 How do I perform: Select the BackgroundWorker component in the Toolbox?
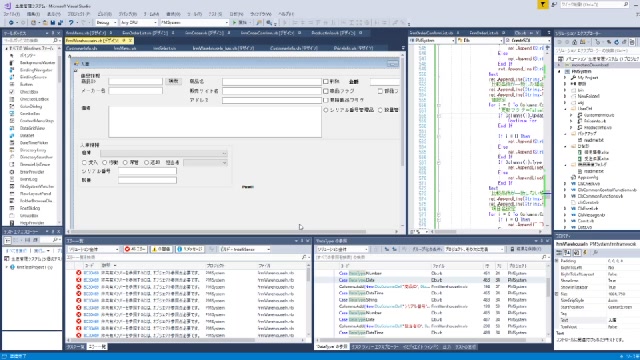(37, 63)
